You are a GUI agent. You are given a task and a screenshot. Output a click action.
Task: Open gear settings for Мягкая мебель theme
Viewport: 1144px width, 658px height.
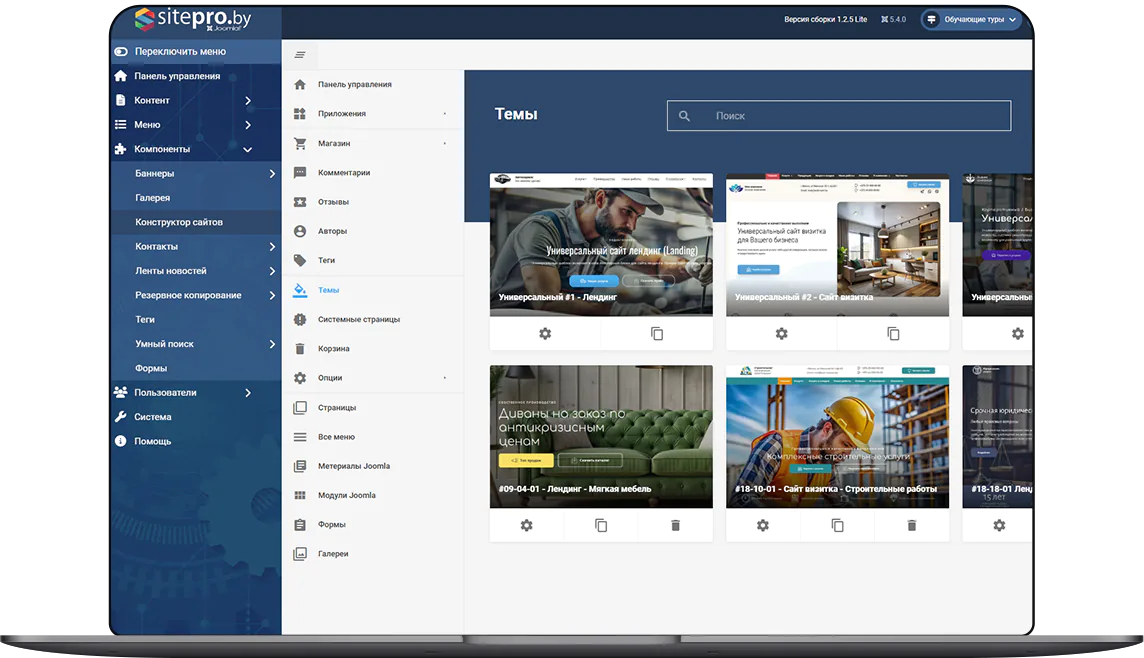tap(527, 526)
